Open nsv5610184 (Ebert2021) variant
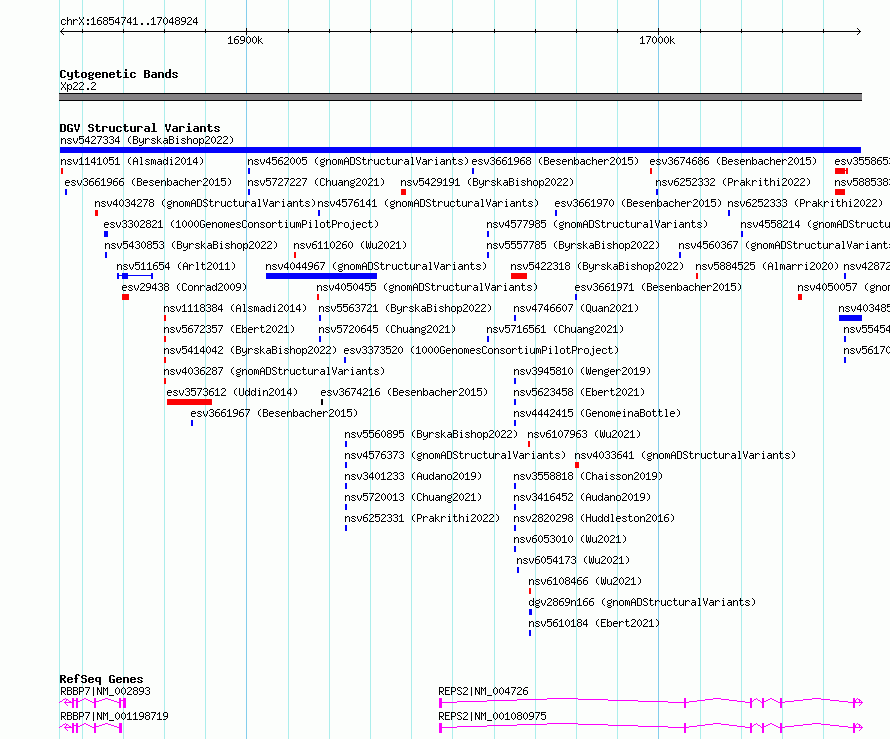 point(594,623)
